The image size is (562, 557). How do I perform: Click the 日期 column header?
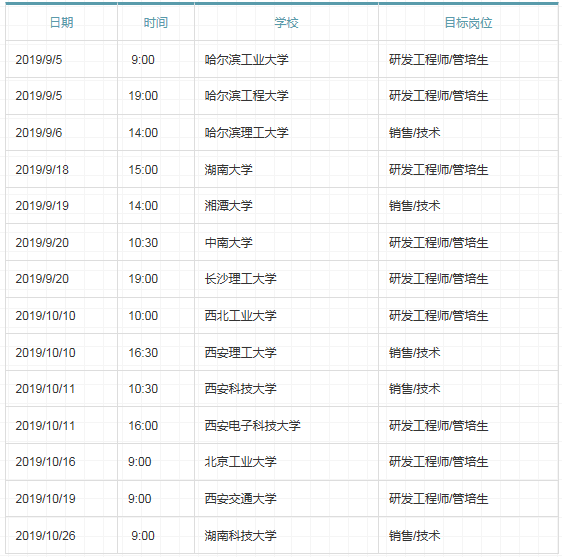[61, 23]
